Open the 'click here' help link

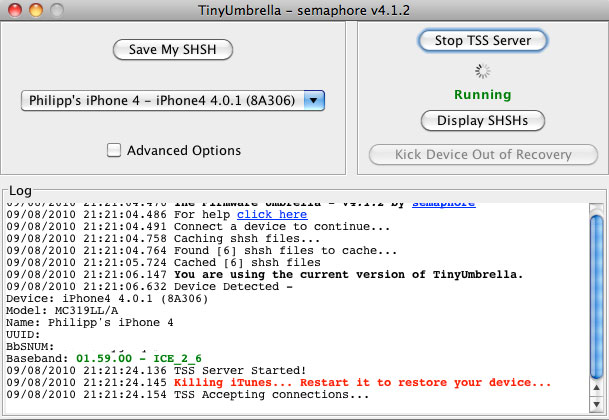click(272, 214)
